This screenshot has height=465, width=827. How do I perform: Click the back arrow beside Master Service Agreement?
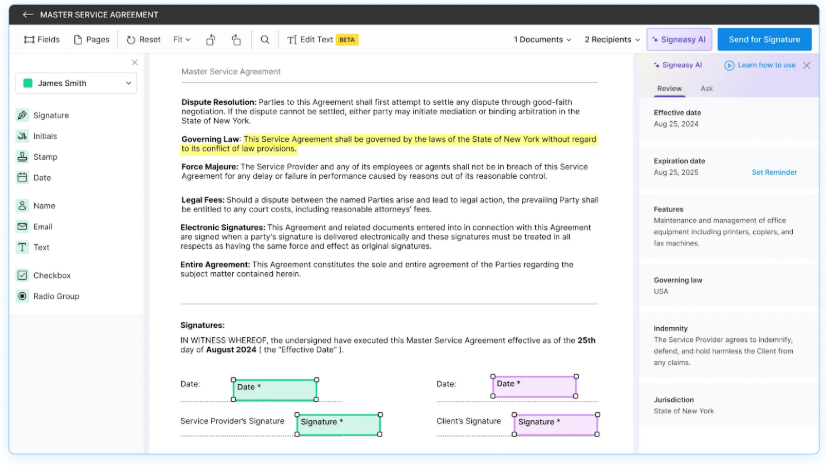tap(27, 15)
